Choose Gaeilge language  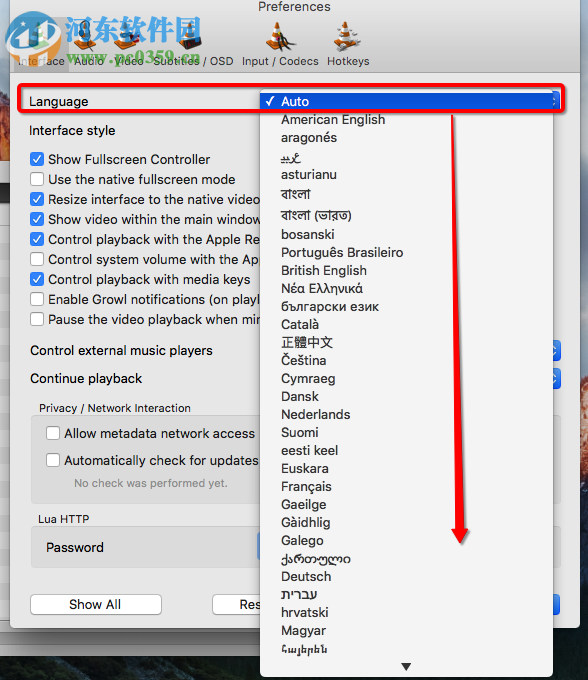click(406, 504)
